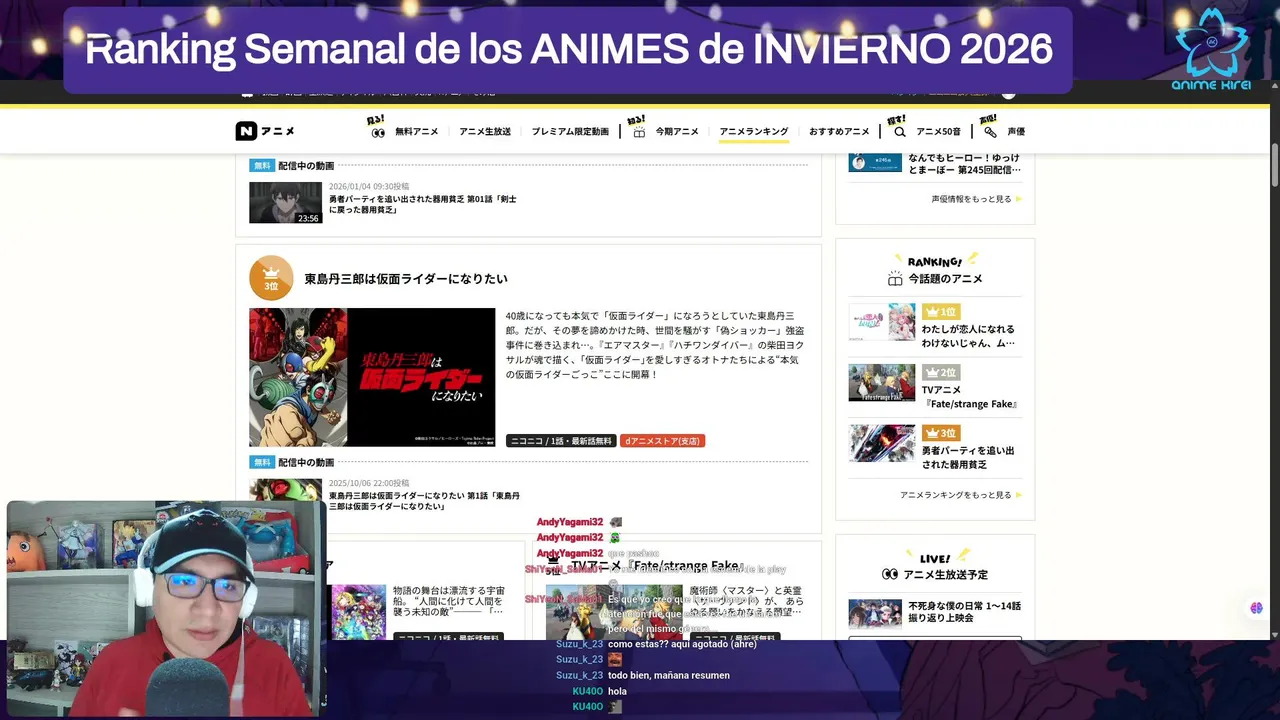Open the おすすめアニメ menu item
Viewport: 1280px width, 720px height.
point(839,132)
